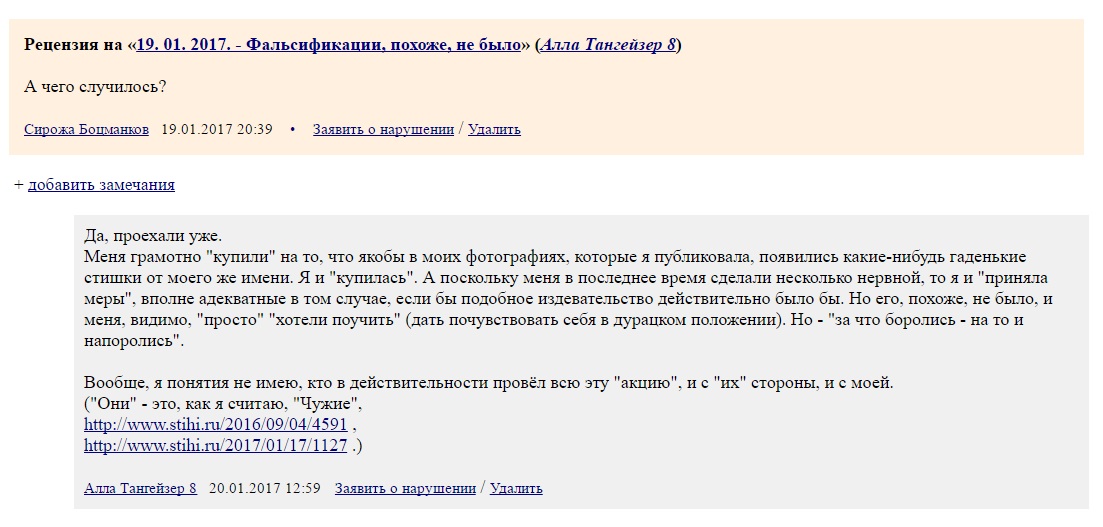This screenshot has width=1103, height=527.
Task: Delete the reply by Алла Тангейзер 8
Action: (516, 488)
